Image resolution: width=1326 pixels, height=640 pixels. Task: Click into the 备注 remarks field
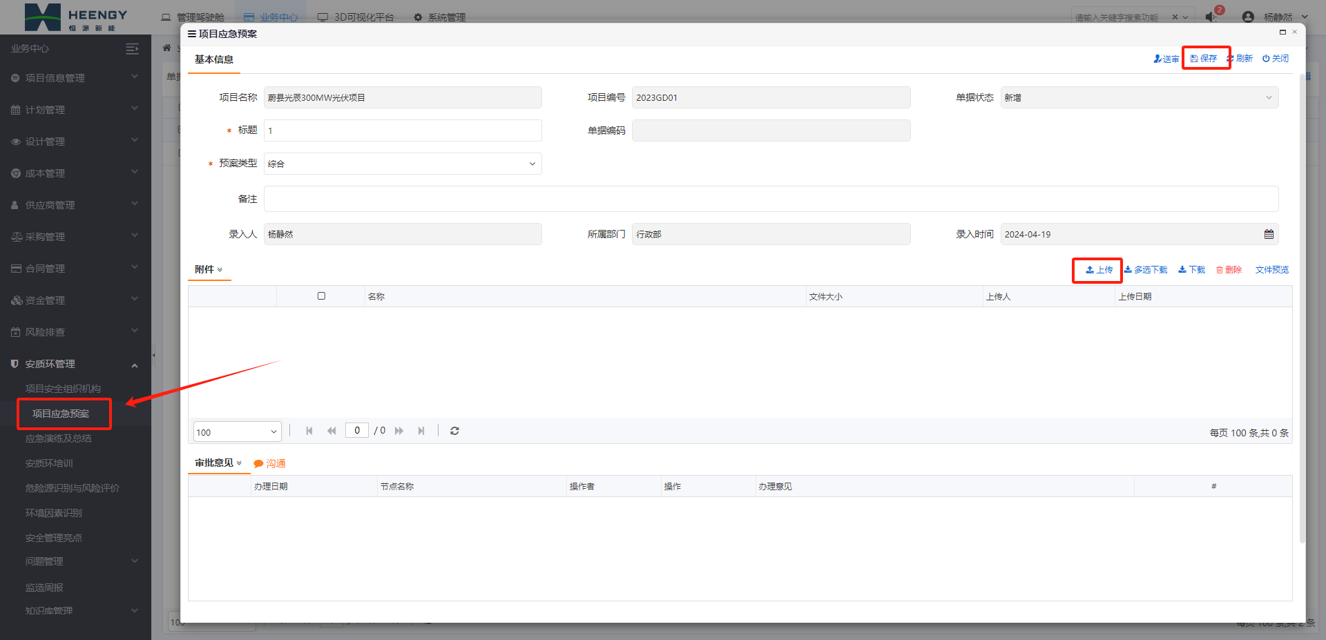click(771, 199)
